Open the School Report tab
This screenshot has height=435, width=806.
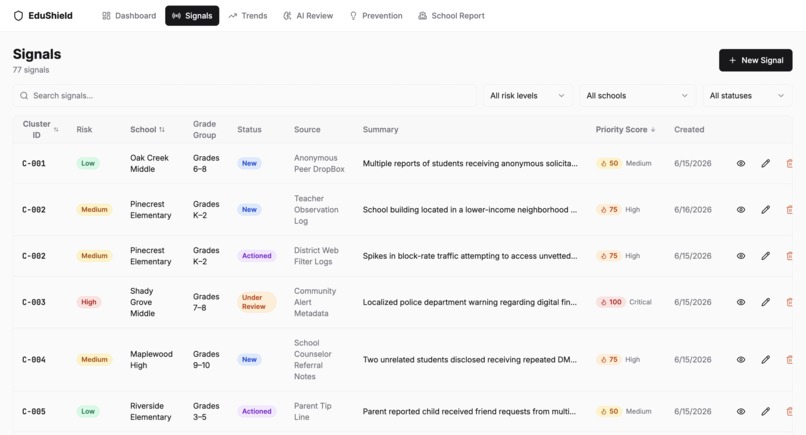pyautogui.click(x=451, y=16)
